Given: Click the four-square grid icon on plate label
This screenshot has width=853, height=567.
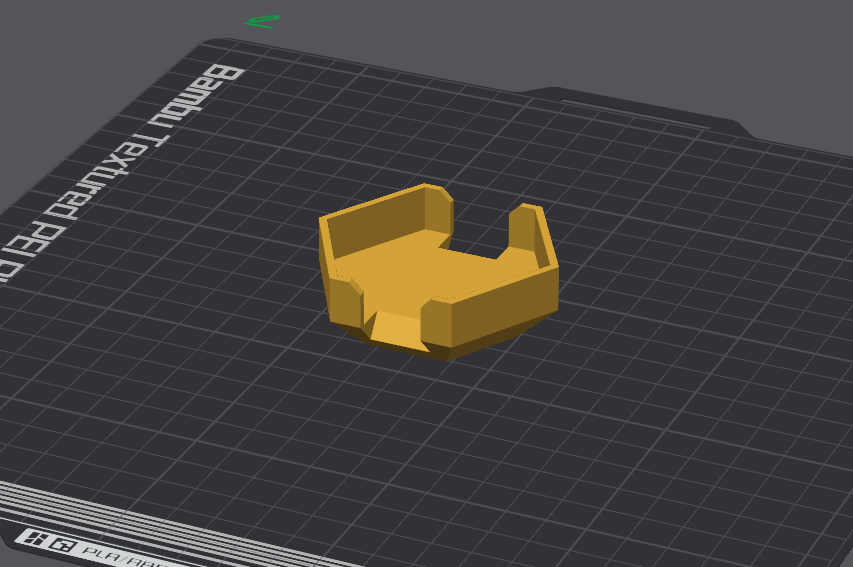Looking at the screenshot, I should click(35, 539).
